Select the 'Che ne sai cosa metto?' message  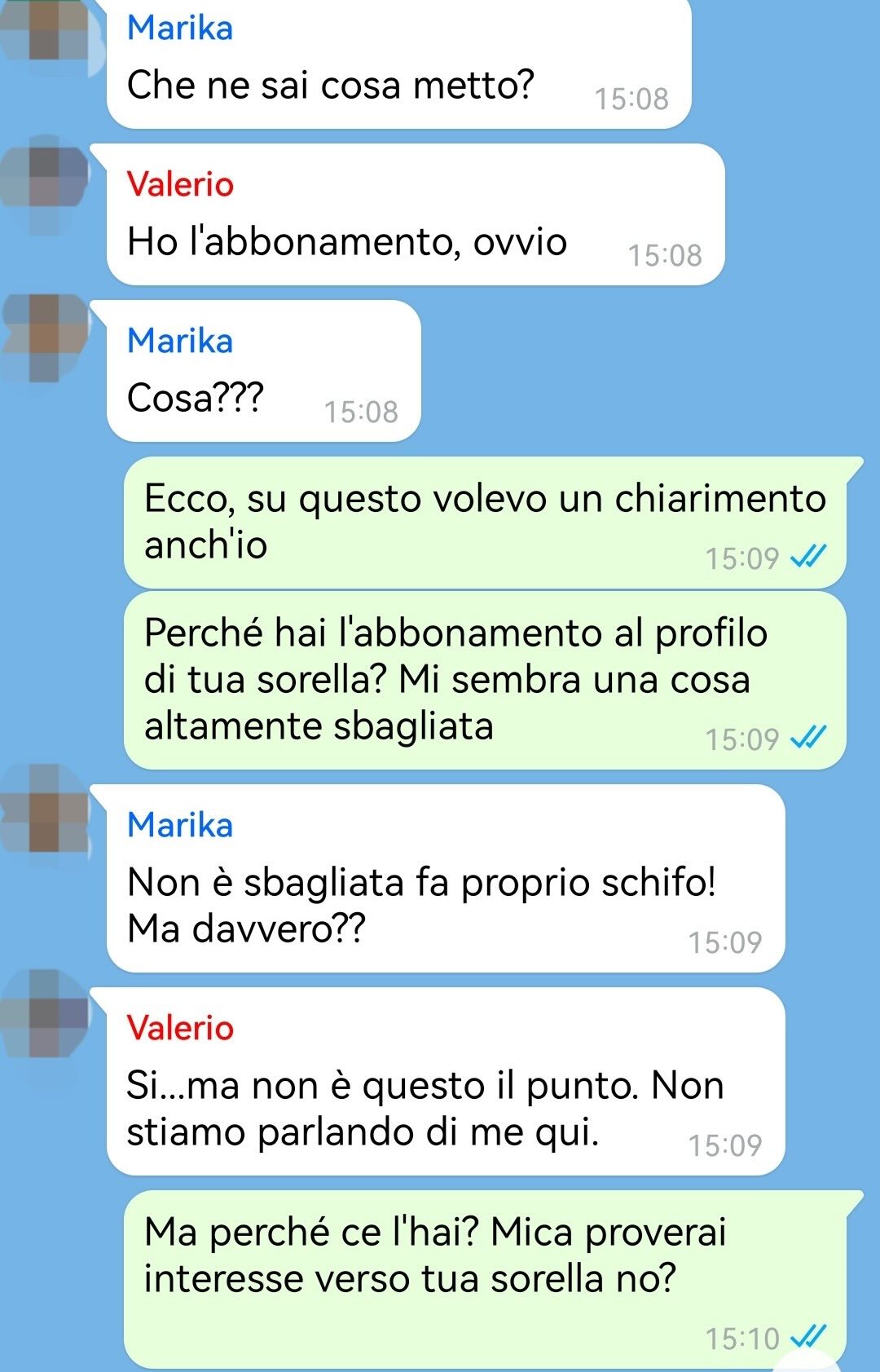tap(399, 64)
